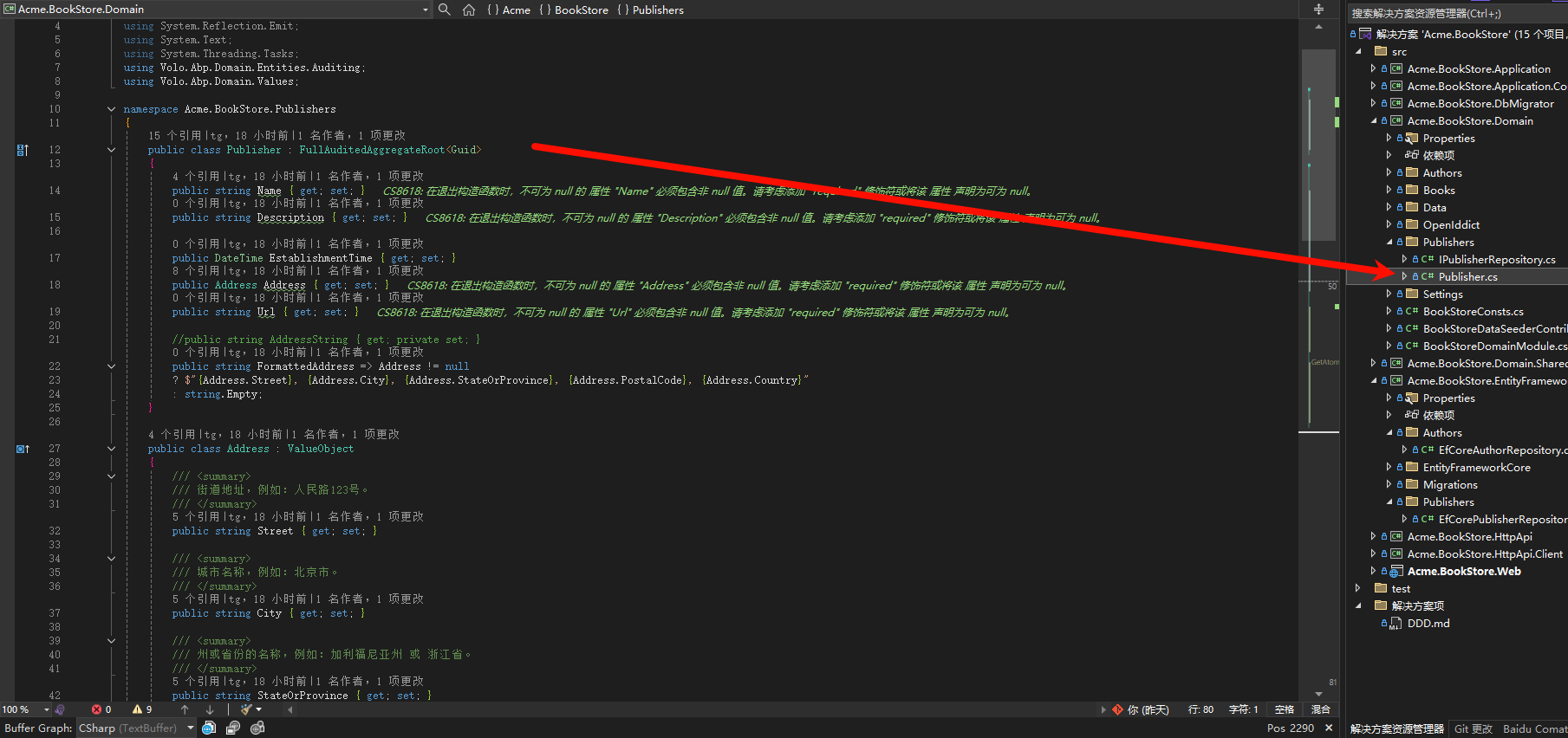Go to next issue with down arrow

210,709
